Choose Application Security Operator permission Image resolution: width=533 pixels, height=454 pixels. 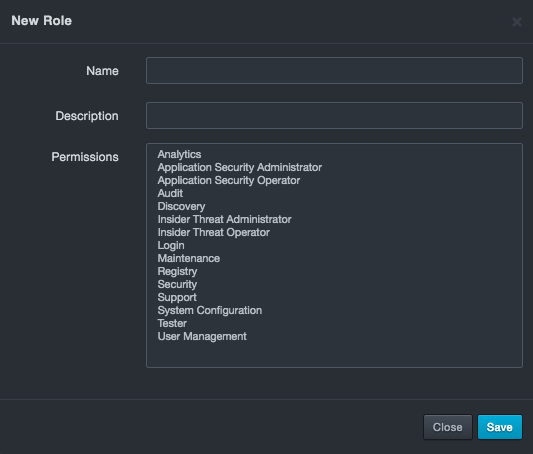[228, 180]
